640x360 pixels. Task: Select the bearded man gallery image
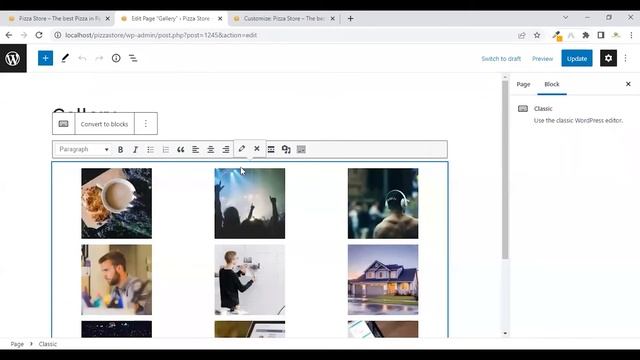[x=116, y=280]
